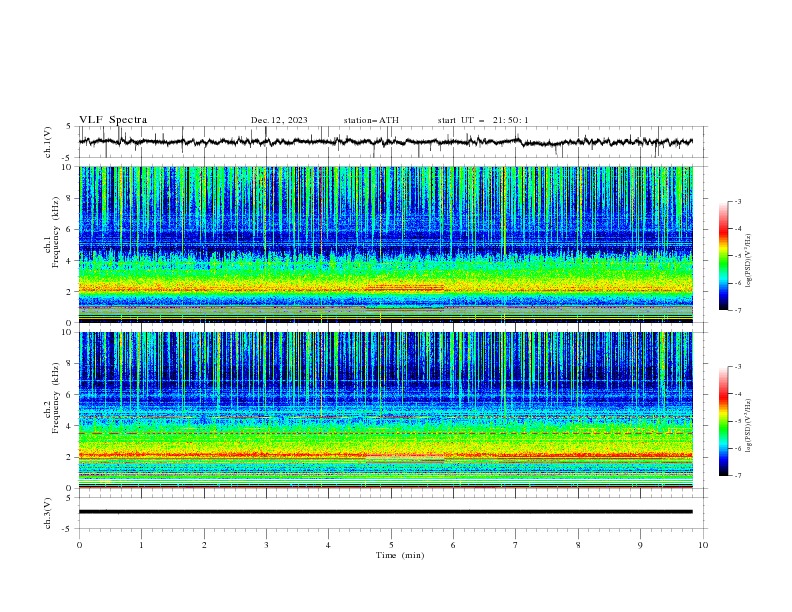Viewport: 792px width, 612px height.
Task: Select the "start UT = 21:50: 1" text
Action: 483,120
